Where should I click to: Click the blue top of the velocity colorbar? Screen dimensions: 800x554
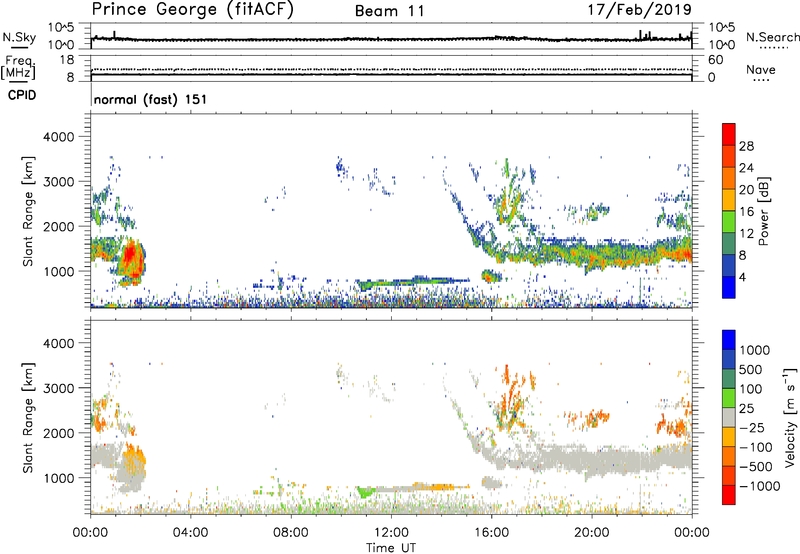pyautogui.click(x=729, y=340)
